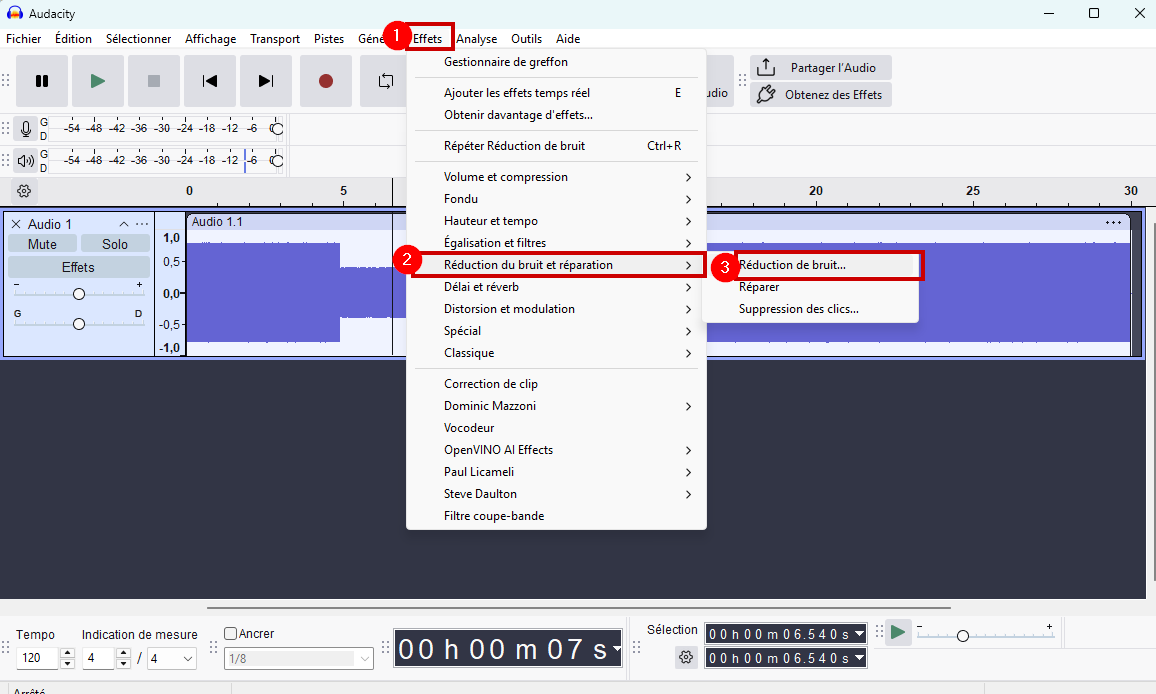Skip to end of the track
Screen dimensions: 1156x694
tap(266, 81)
